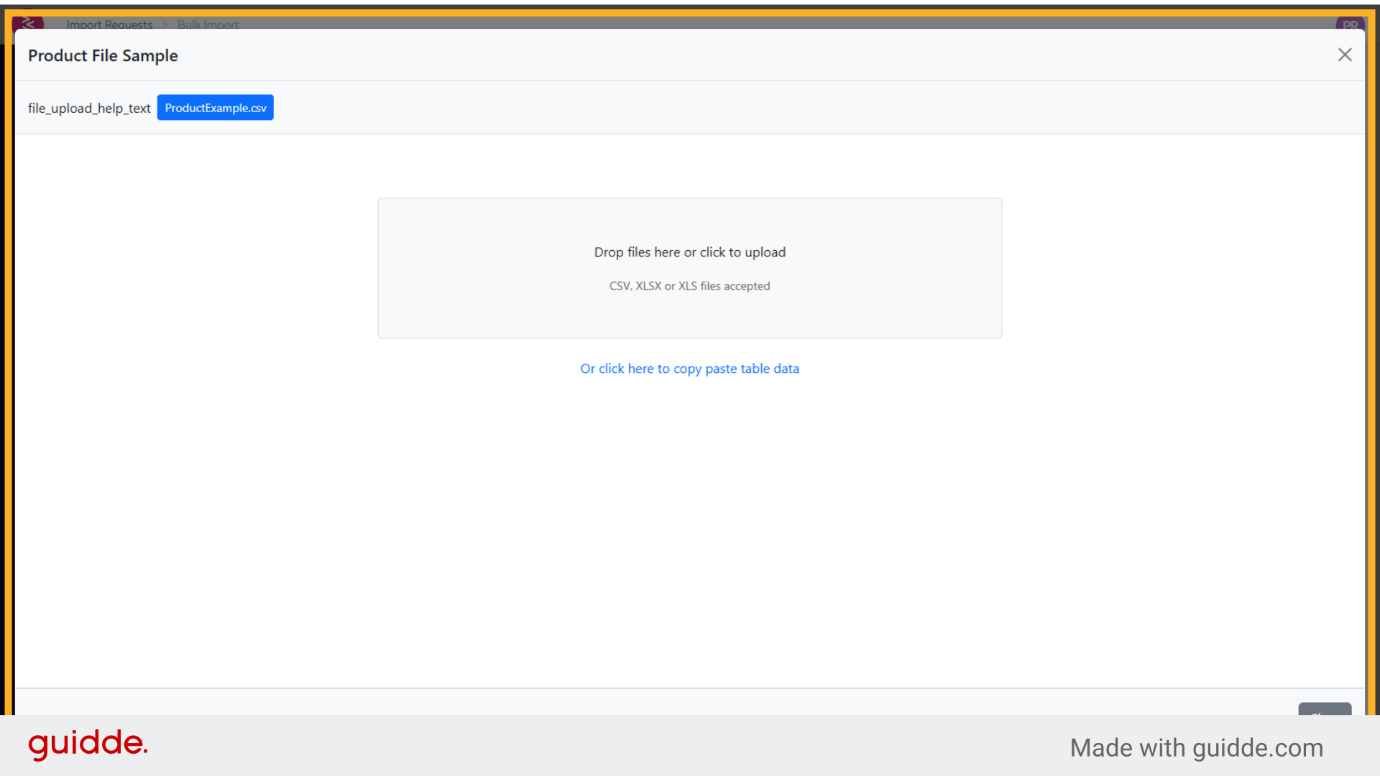Screen dimensions: 1380x776
Task: Click the file_upload_help_text label
Action: tap(89, 108)
